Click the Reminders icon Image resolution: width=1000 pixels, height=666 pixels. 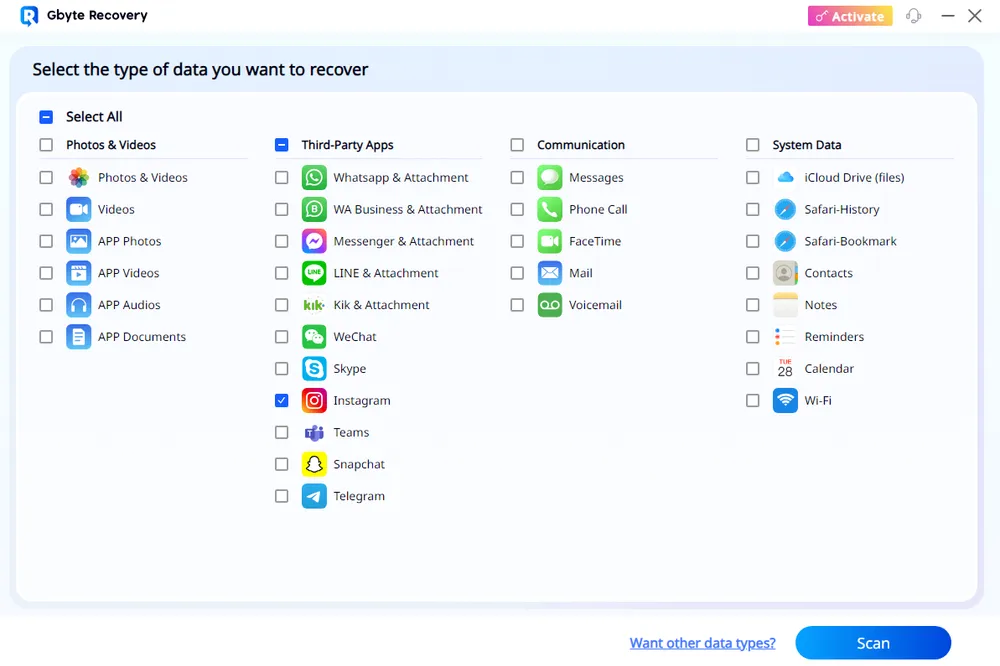click(785, 337)
